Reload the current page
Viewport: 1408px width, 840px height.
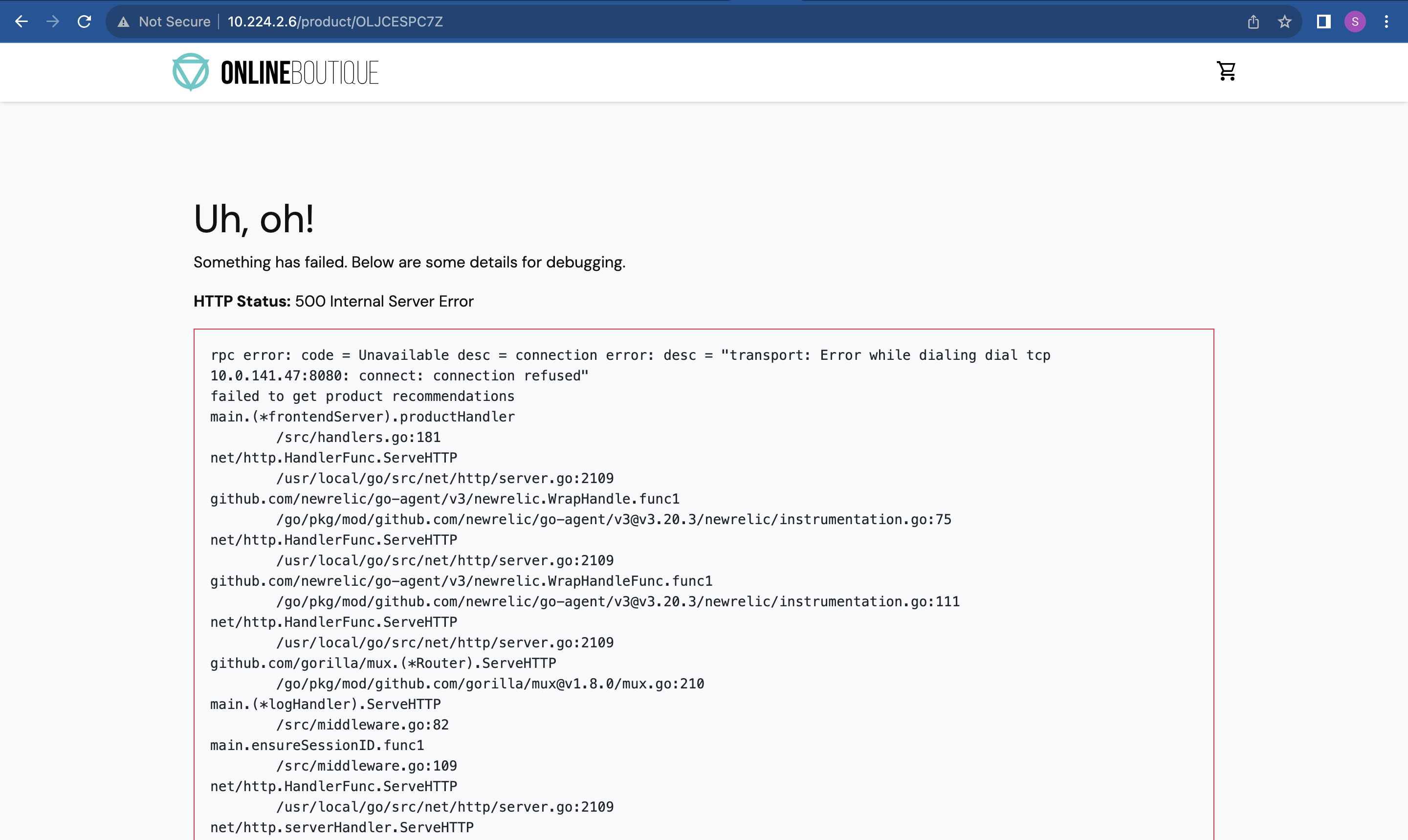click(x=84, y=22)
